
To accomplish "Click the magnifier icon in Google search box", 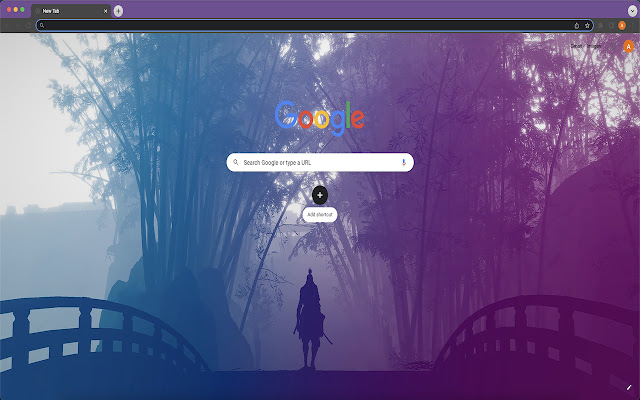I will tap(236, 162).
